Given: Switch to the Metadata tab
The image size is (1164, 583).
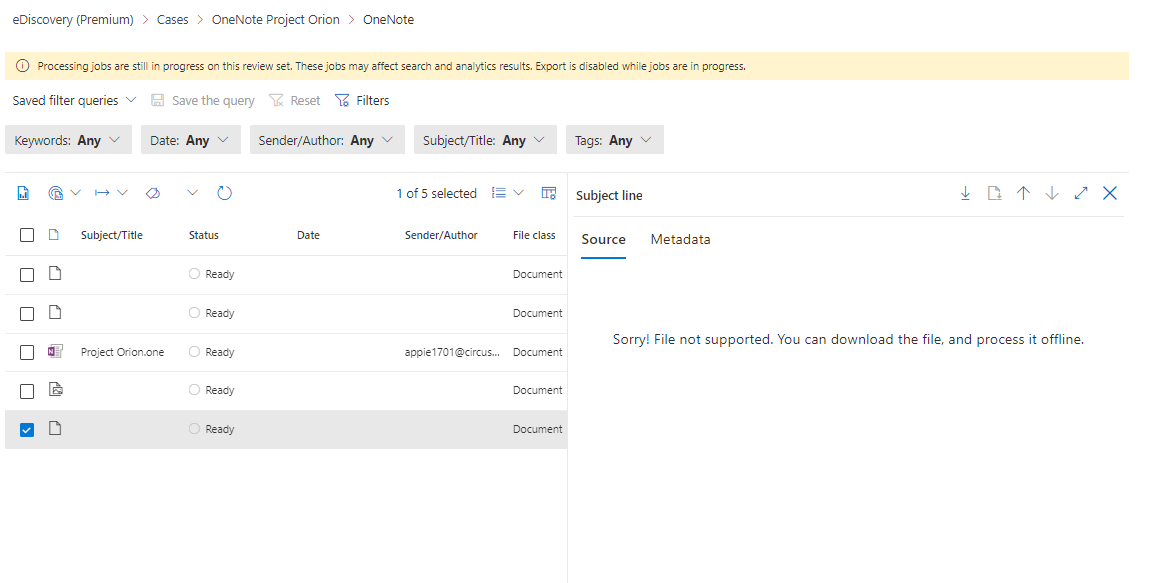Looking at the screenshot, I should (x=680, y=240).
